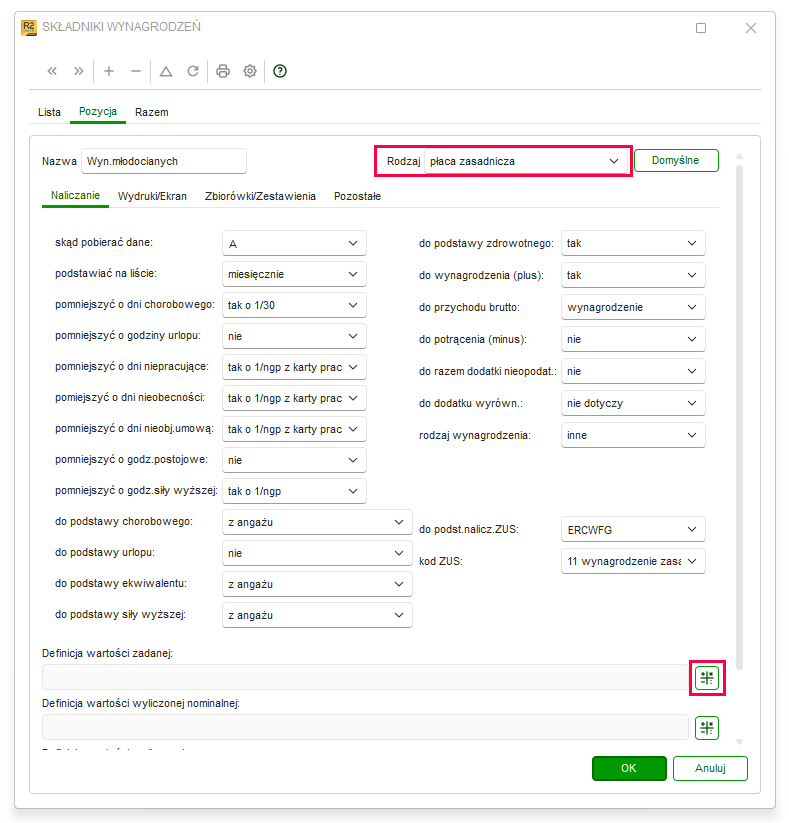Expand do podstawy ekwiwalentu dropdown
The width and height of the screenshot is (789, 823).
pyautogui.click(x=317, y=584)
